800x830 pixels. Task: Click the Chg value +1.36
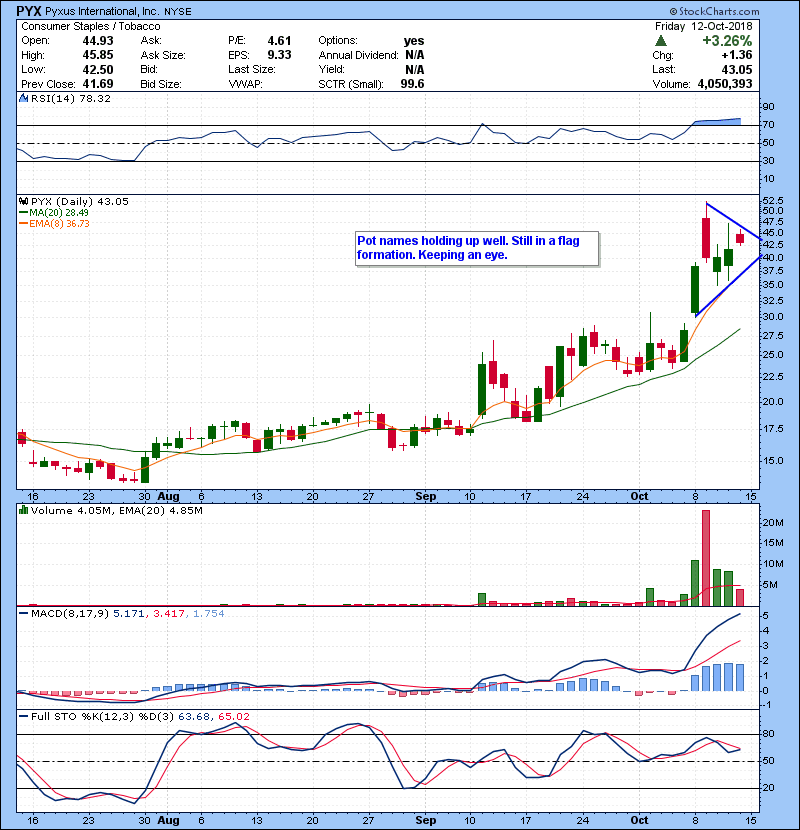pos(736,55)
